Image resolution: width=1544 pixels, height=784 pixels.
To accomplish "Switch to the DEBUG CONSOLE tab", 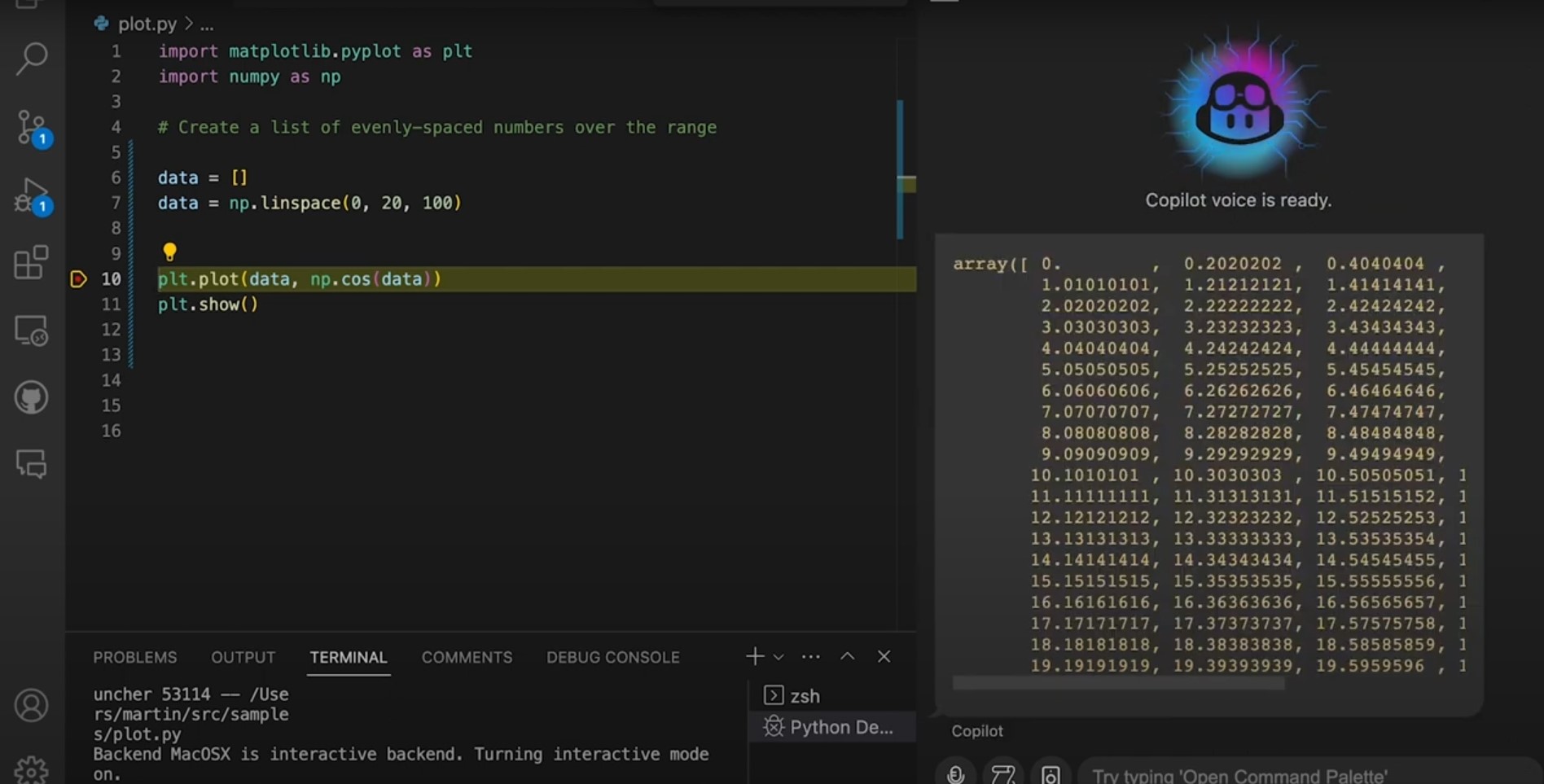I will click(x=613, y=657).
